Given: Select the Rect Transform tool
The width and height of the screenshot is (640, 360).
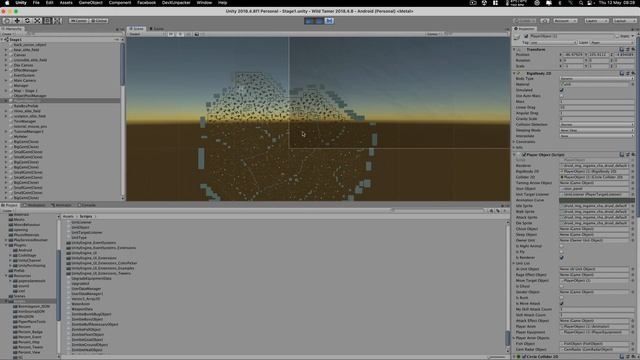Looking at the screenshot, I should coord(47,20).
